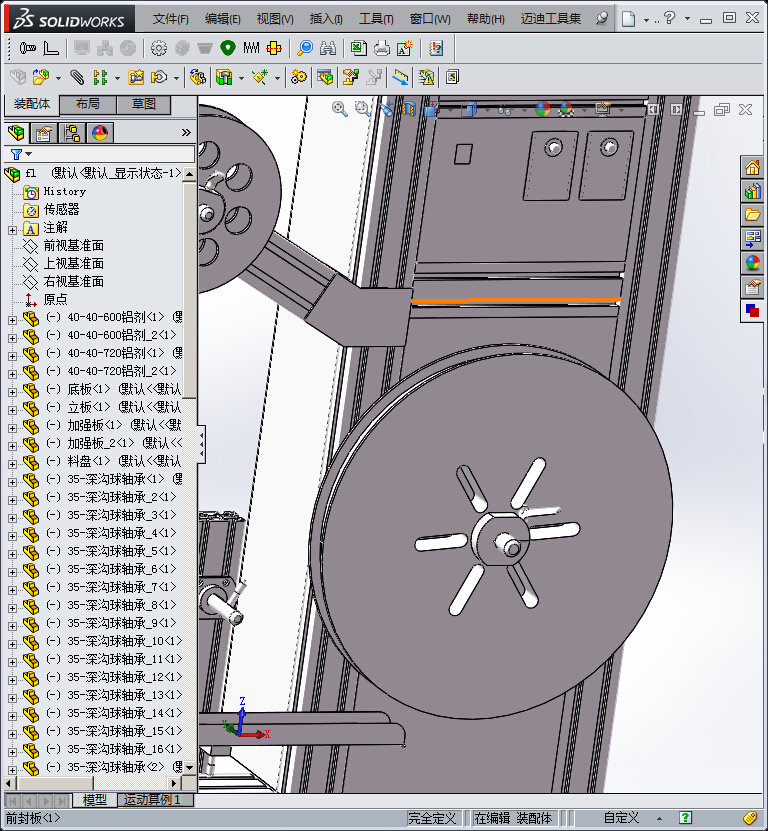Screen dimensions: 768x831
Task: Click the Options gear icon in toolbar
Action: (x=158, y=48)
